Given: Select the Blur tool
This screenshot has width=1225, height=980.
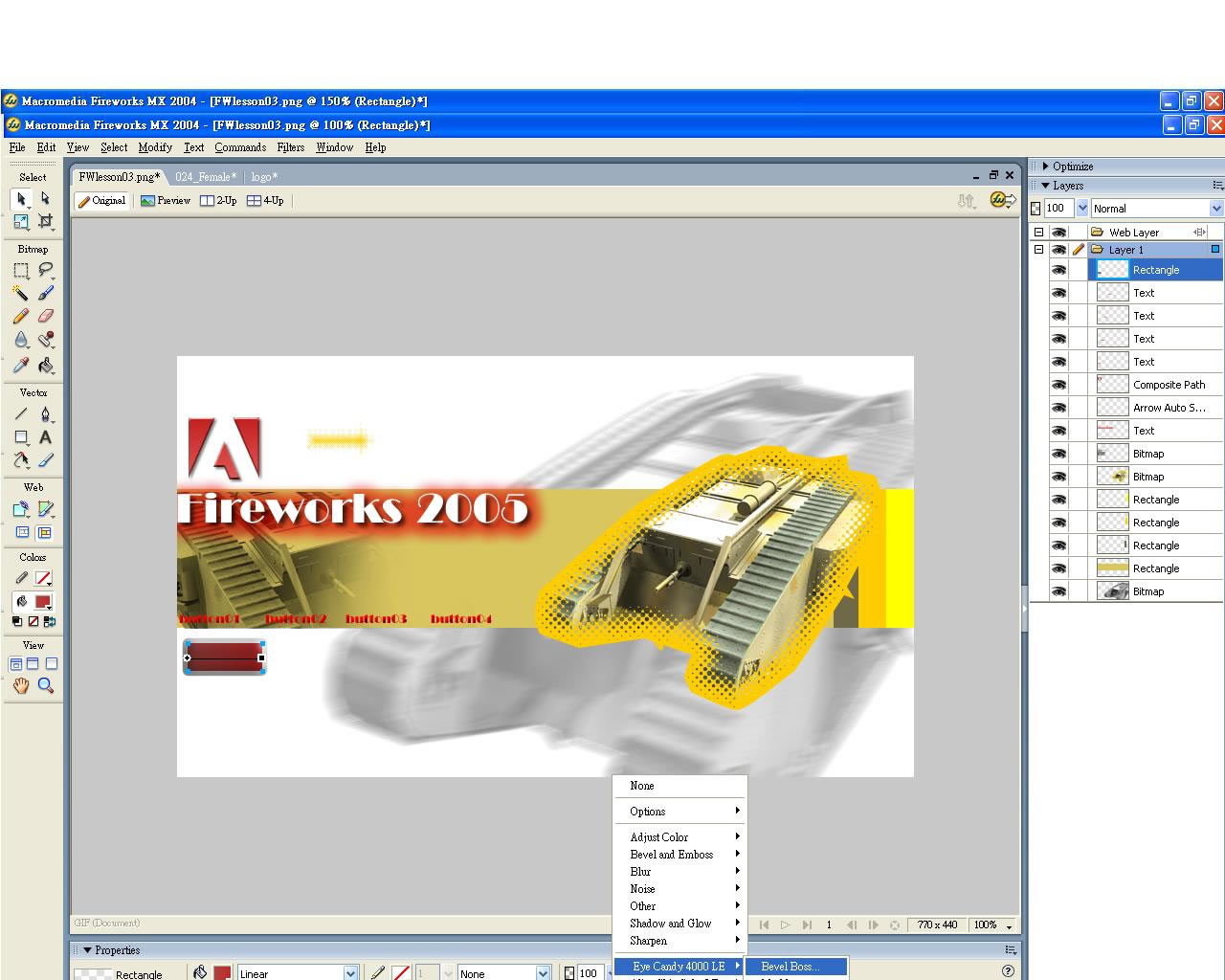Looking at the screenshot, I should pos(20,340).
